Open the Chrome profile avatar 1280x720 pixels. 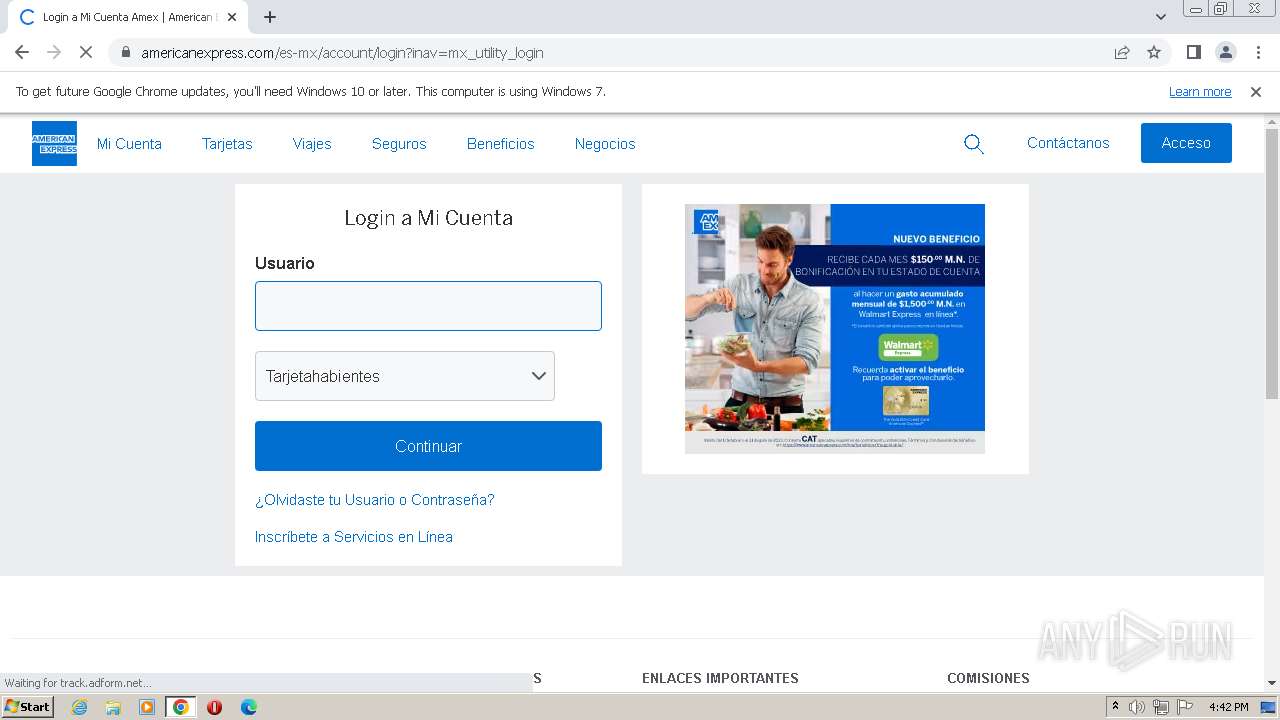click(1225, 52)
